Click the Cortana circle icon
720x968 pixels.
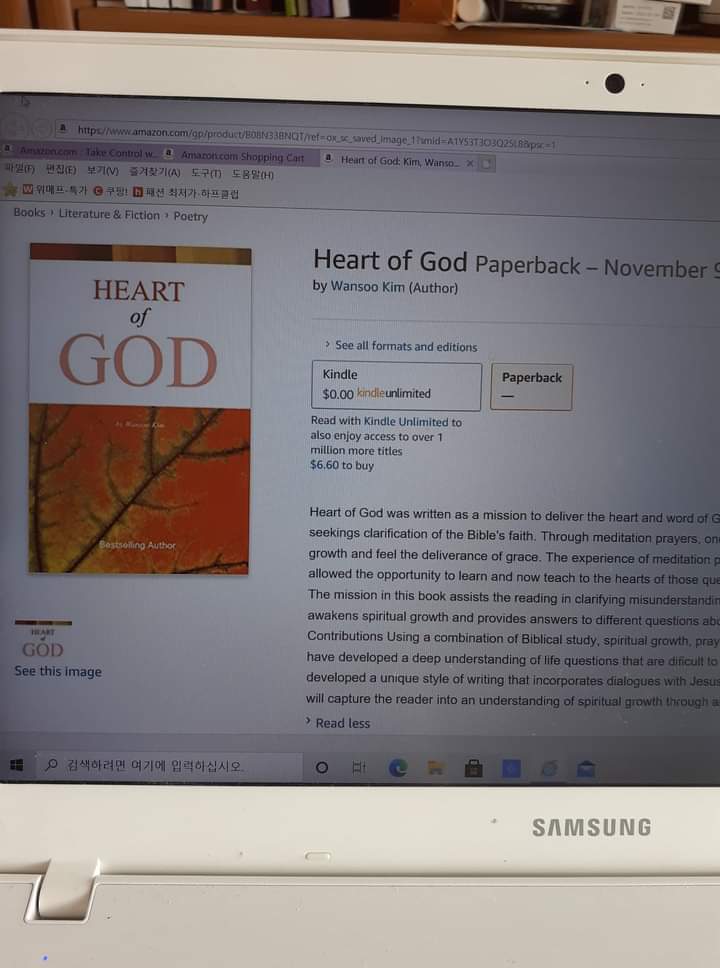click(322, 767)
